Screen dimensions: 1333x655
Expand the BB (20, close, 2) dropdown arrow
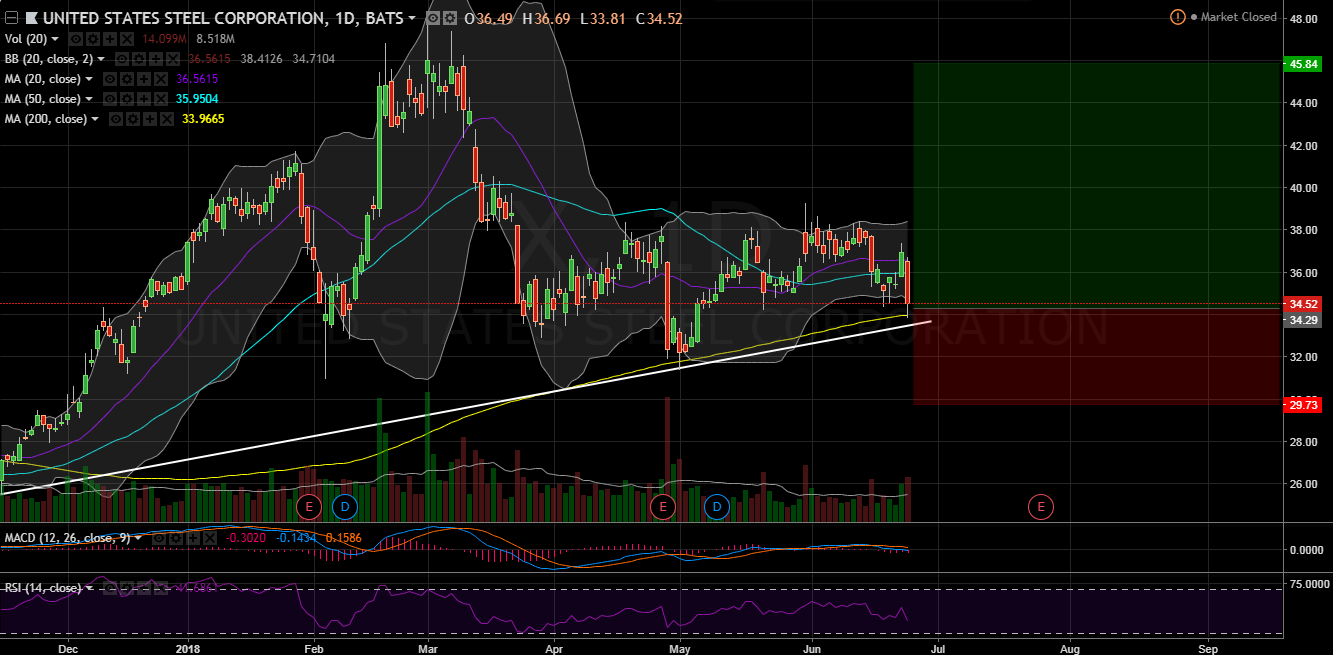pos(101,59)
